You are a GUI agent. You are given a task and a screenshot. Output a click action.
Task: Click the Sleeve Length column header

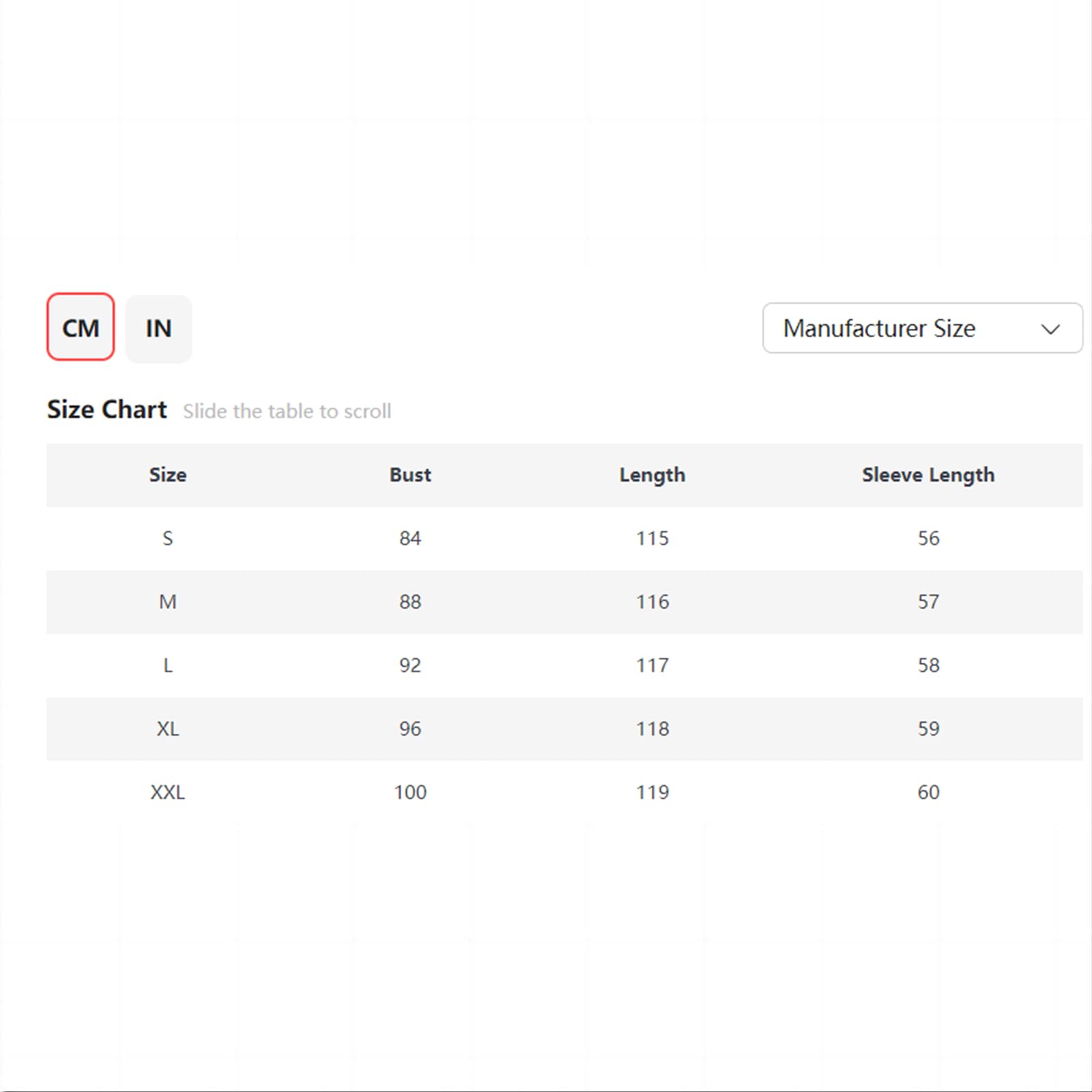928,475
